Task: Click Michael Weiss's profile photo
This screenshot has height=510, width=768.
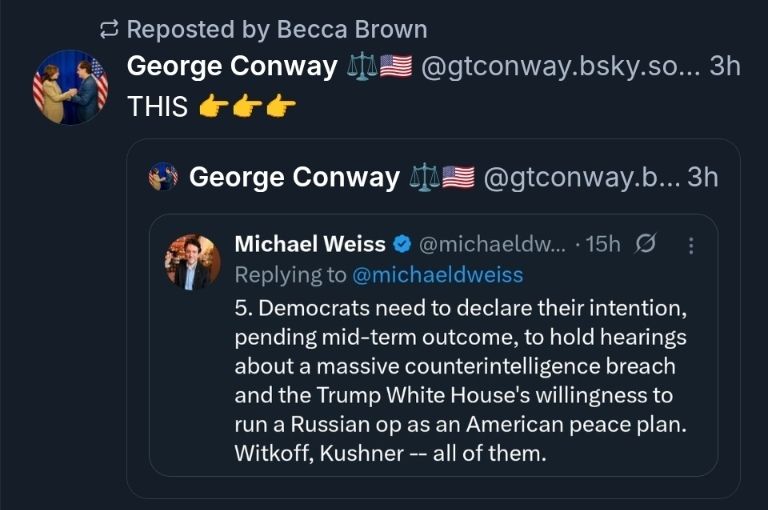Action: click(192, 262)
